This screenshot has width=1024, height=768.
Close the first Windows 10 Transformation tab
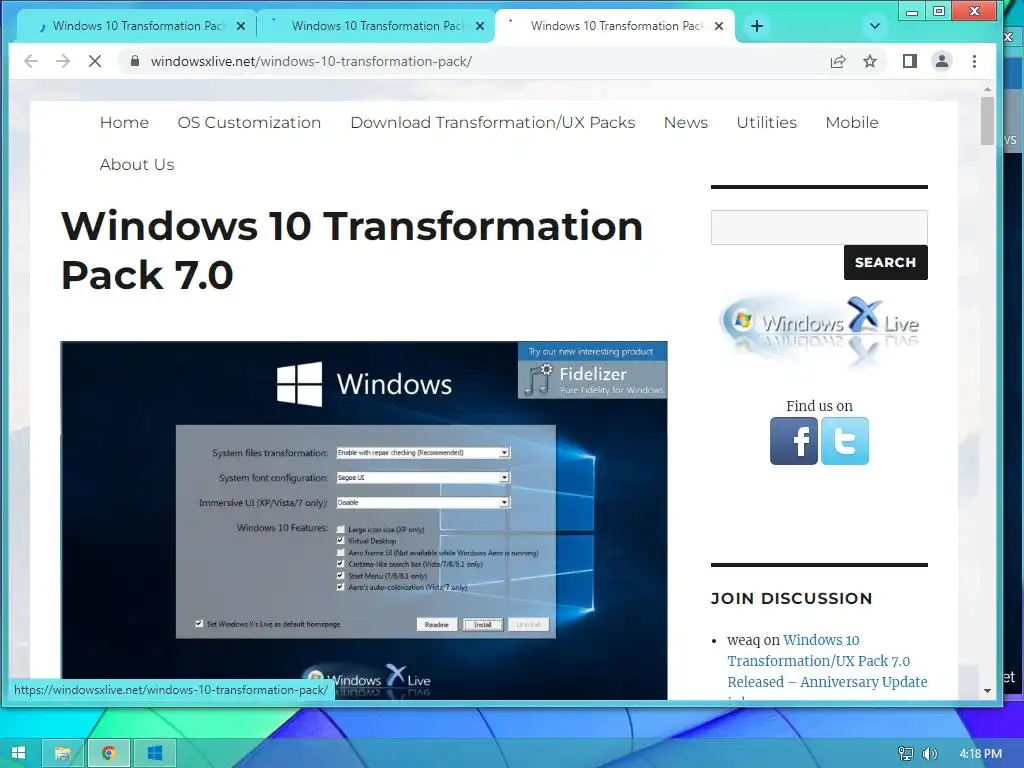click(x=241, y=26)
